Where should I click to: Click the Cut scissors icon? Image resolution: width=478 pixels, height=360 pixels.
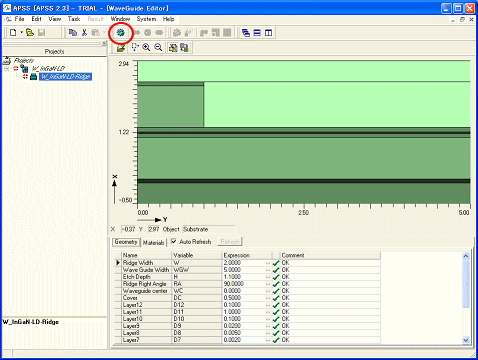click(84, 33)
